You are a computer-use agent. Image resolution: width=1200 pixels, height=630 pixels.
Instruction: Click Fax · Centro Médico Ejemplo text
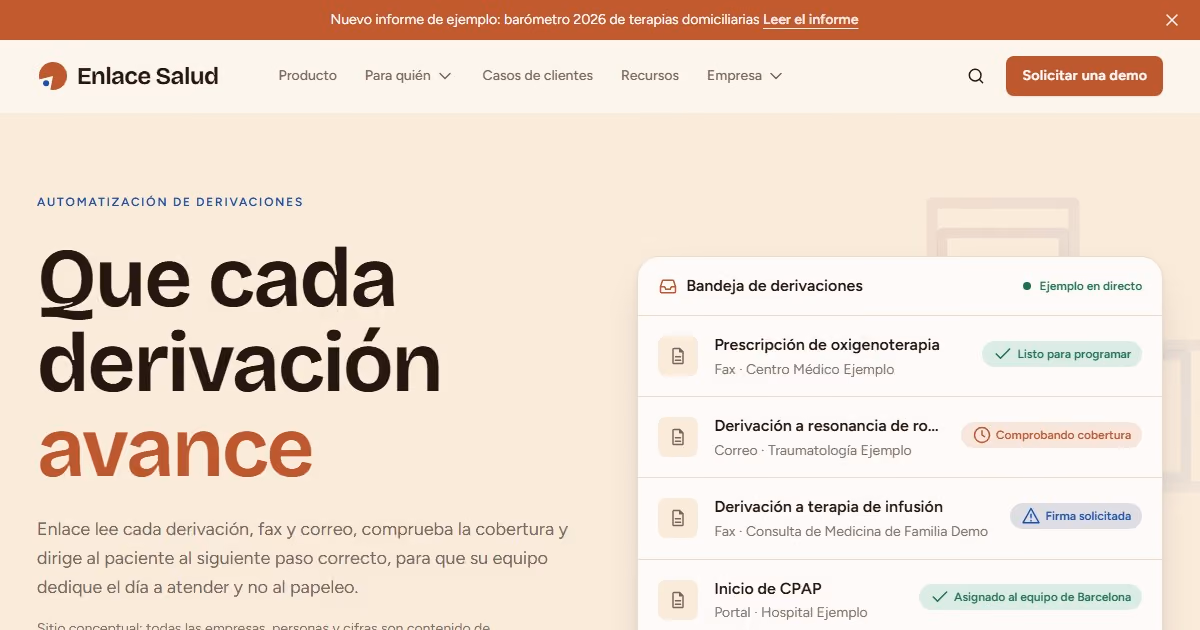pos(804,370)
